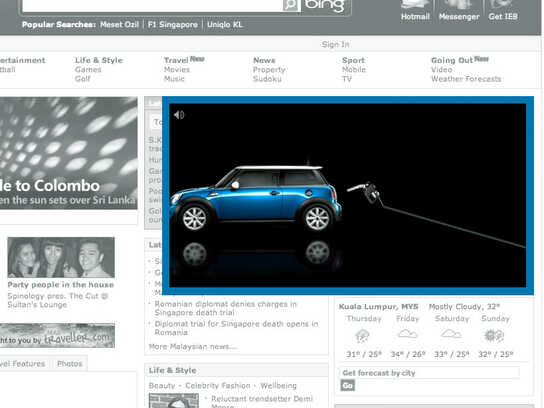Switch to the Photos tab

(69, 364)
